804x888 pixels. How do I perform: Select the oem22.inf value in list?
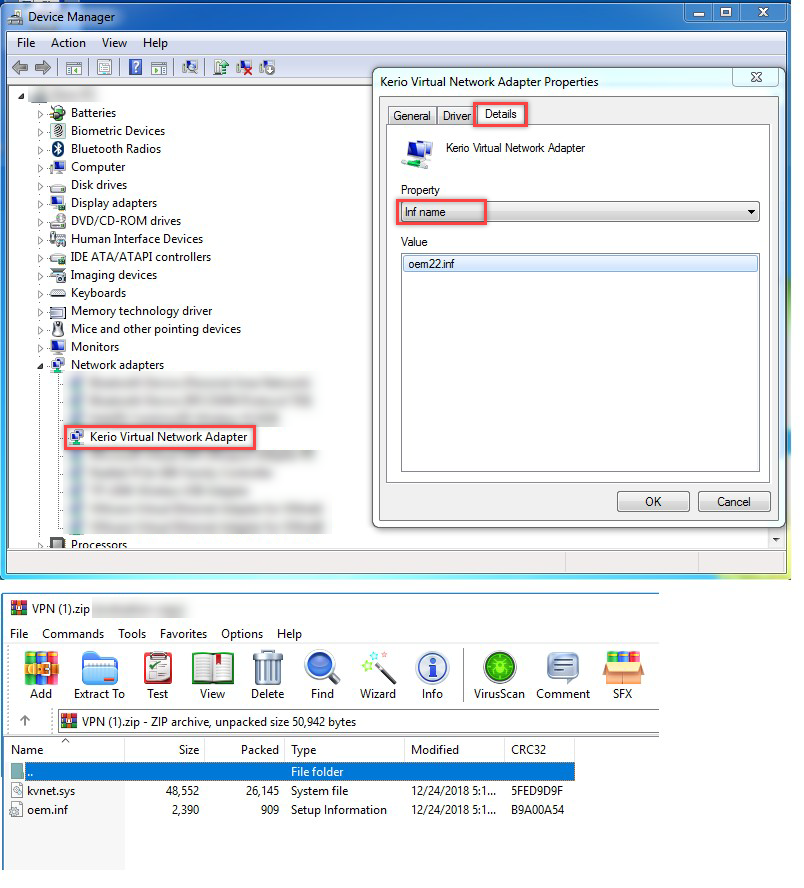(580, 264)
